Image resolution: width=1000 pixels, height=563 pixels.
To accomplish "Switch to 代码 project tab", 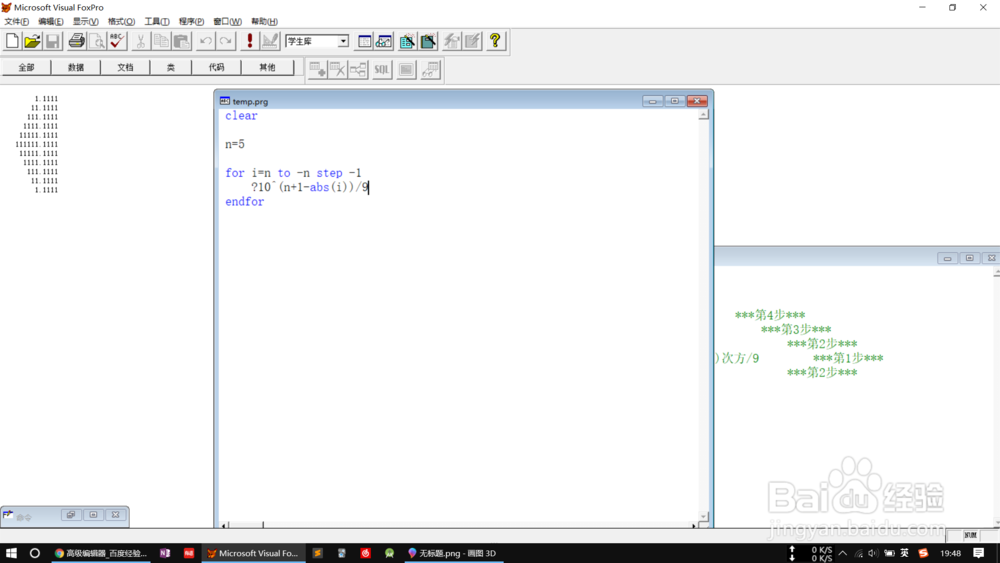I will coord(217,68).
